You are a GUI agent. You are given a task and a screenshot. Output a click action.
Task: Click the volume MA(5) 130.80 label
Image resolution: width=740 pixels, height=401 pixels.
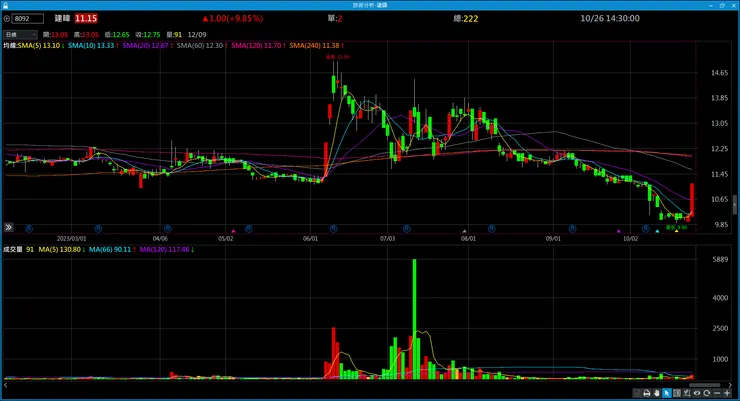point(62,249)
